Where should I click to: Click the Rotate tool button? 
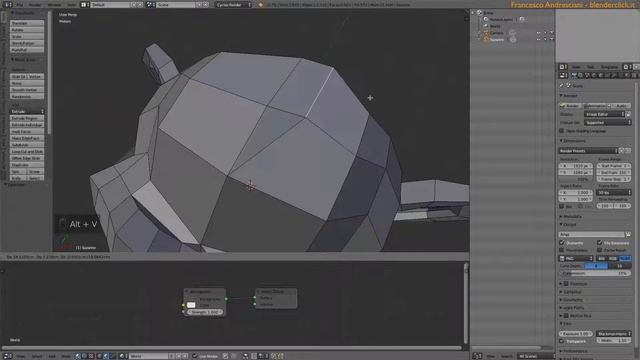click(x=27, y=30)
